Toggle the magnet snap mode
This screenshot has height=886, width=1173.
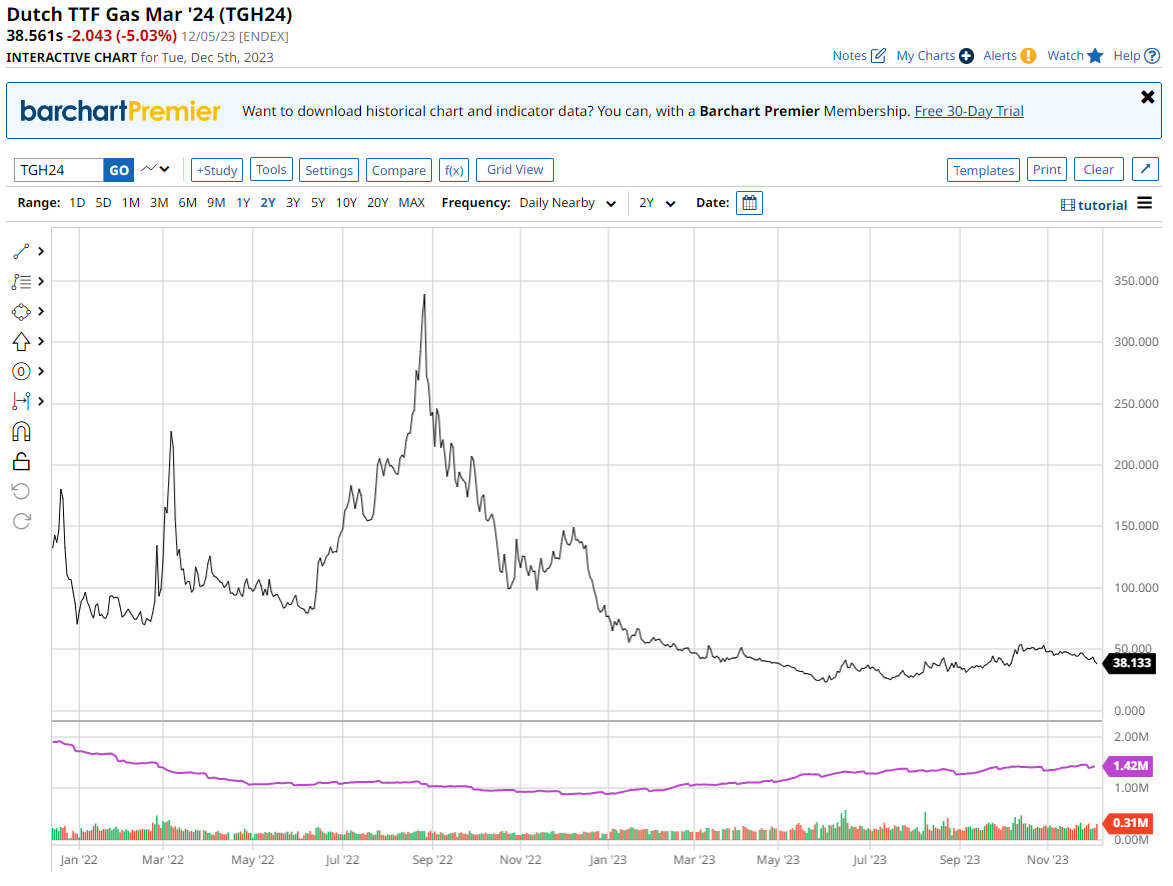[21, 432]
